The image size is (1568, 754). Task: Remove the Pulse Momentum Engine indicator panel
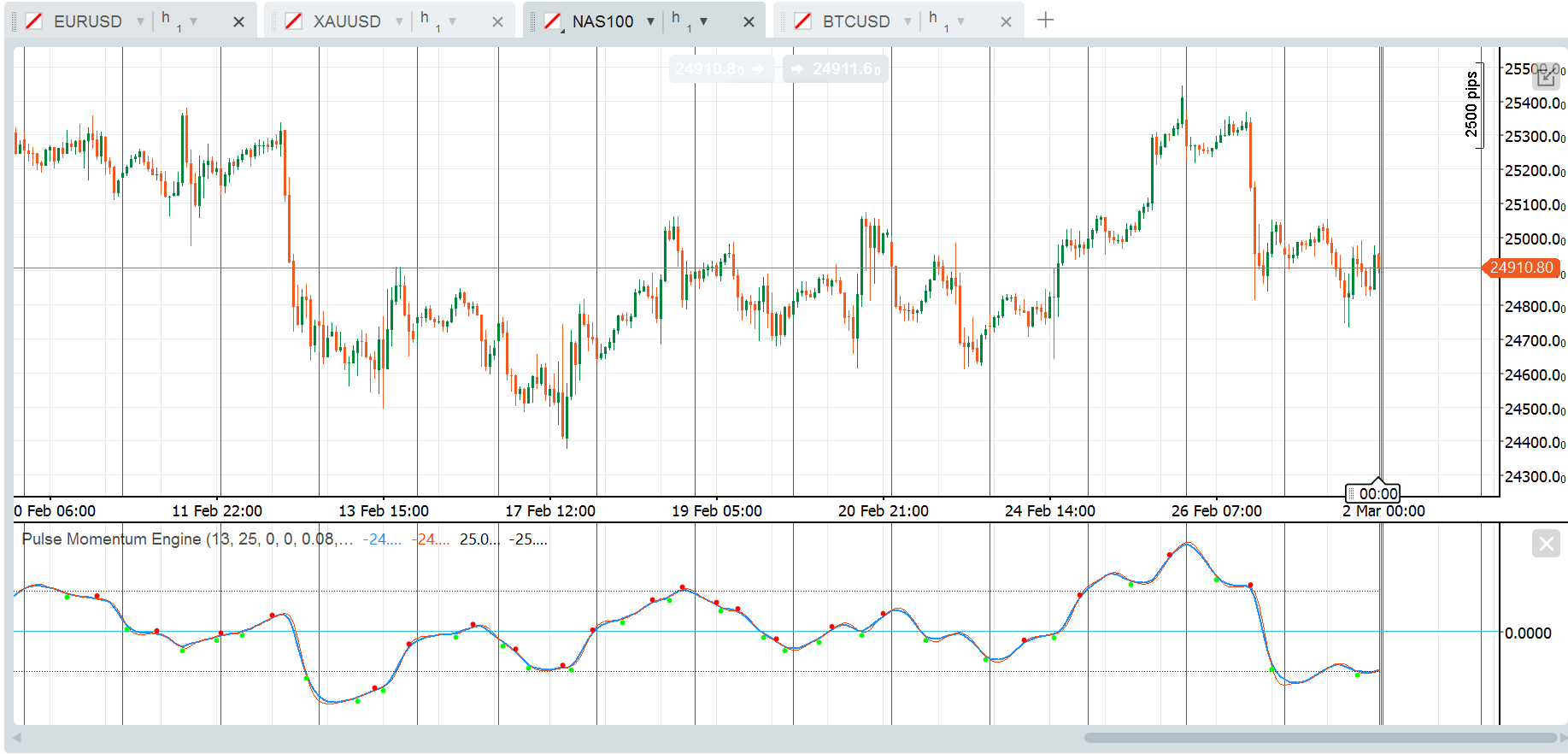click(1546, 544)
